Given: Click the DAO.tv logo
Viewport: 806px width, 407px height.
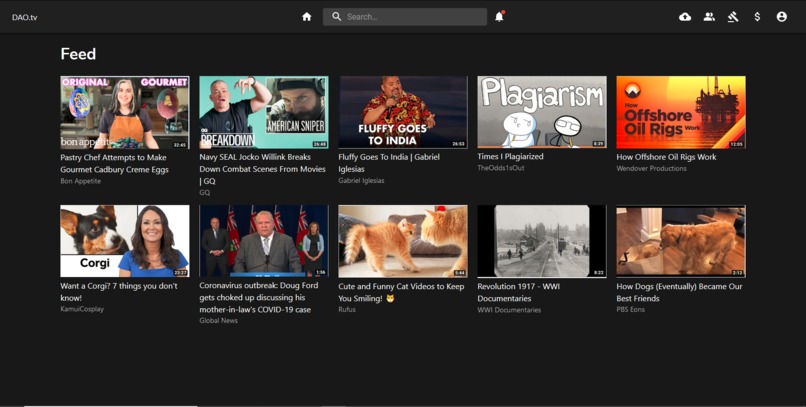Looking at the screenshot, I should click(25, 17).
